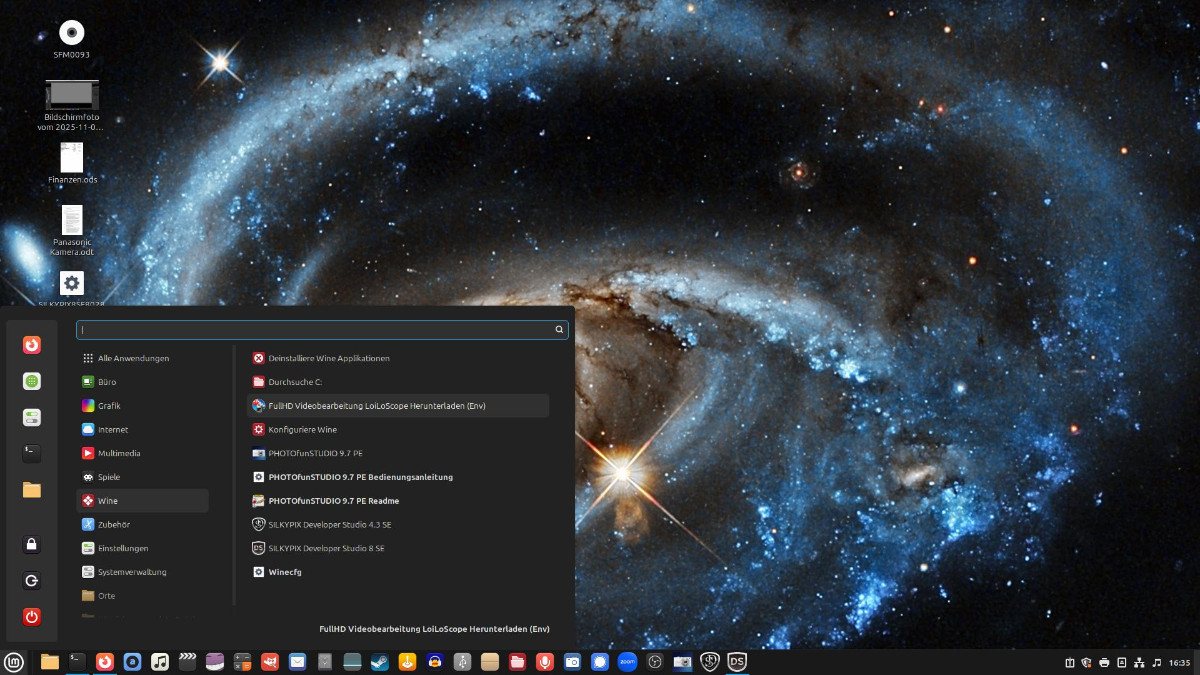Launch PHOTOfunSTUDIO 9.7 PE Readme
Image resolution: width=1200 pixels, height=675 pixels.
[334, 501]
